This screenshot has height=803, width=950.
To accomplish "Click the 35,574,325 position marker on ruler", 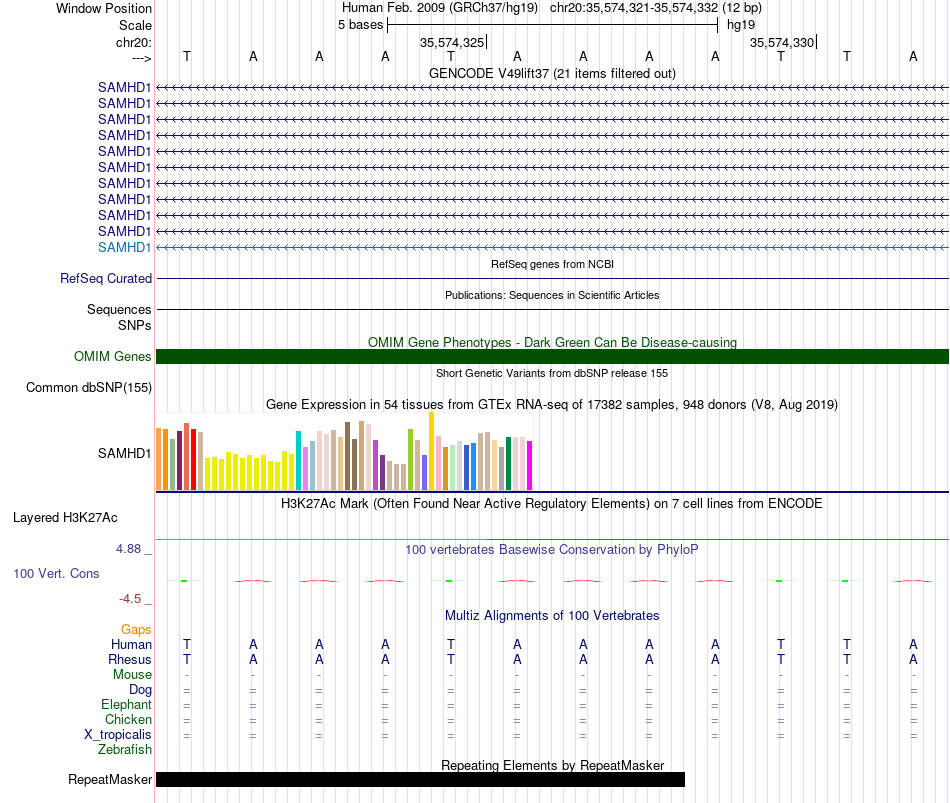I will point(453,42).
